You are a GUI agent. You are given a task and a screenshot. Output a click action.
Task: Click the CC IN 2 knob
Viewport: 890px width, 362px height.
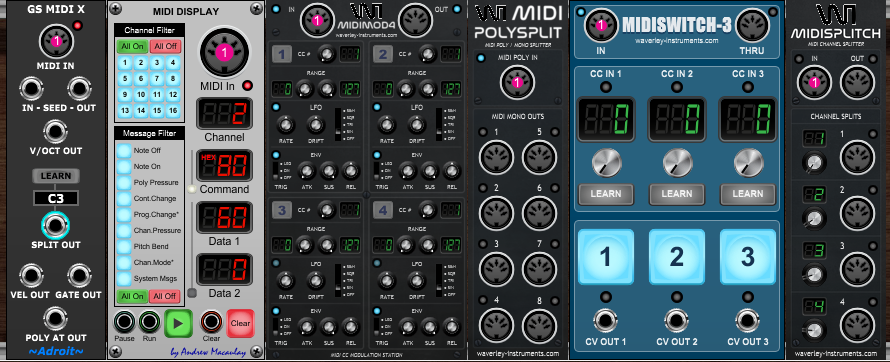pyautogui.click(x=677, y=163)
